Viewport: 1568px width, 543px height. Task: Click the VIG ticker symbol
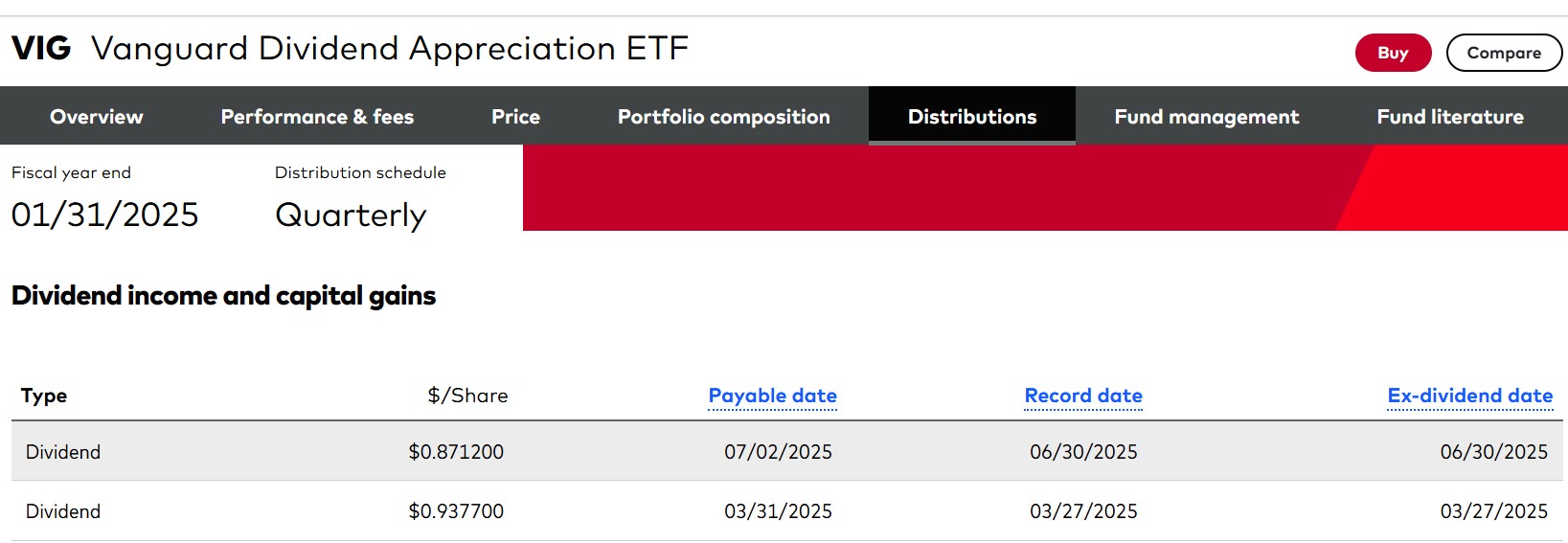(41, 48)
